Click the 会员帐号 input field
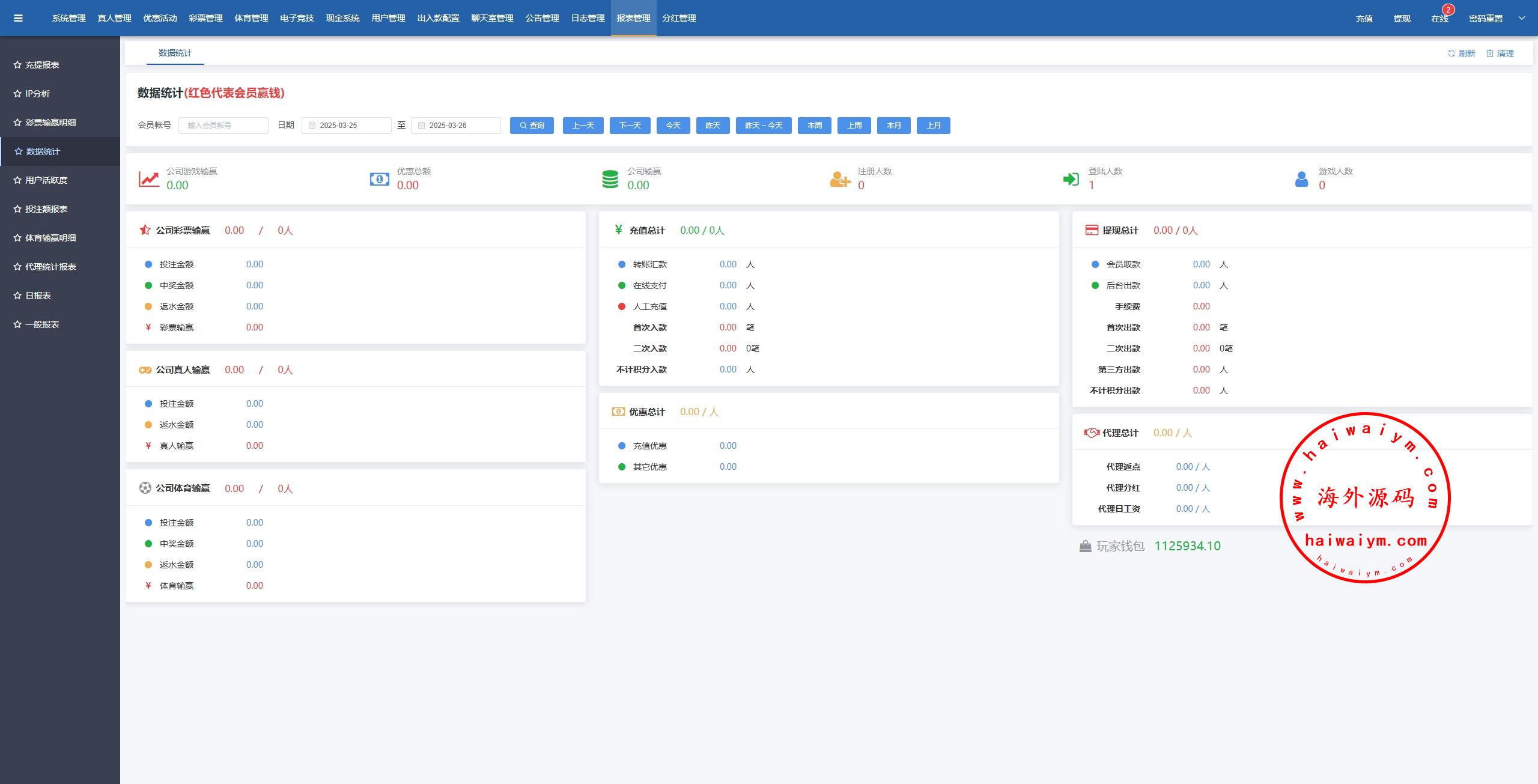 pos(223,126)
